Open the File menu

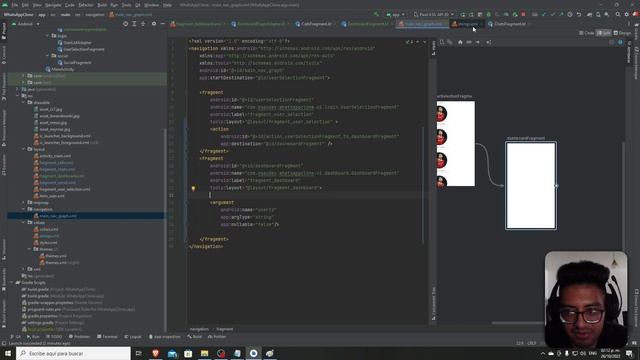click(15, 5)
